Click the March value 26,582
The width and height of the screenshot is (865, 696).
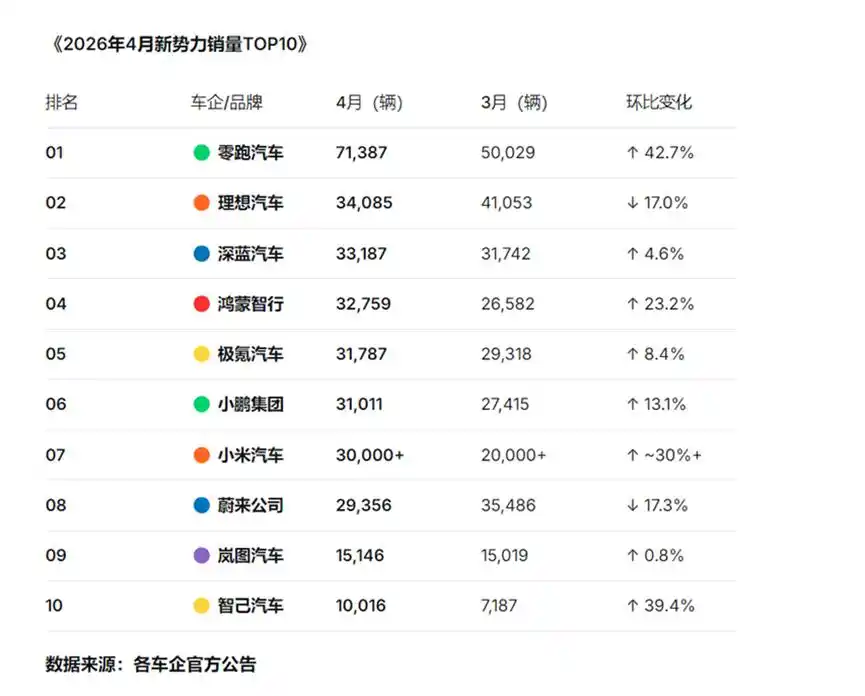508,303
